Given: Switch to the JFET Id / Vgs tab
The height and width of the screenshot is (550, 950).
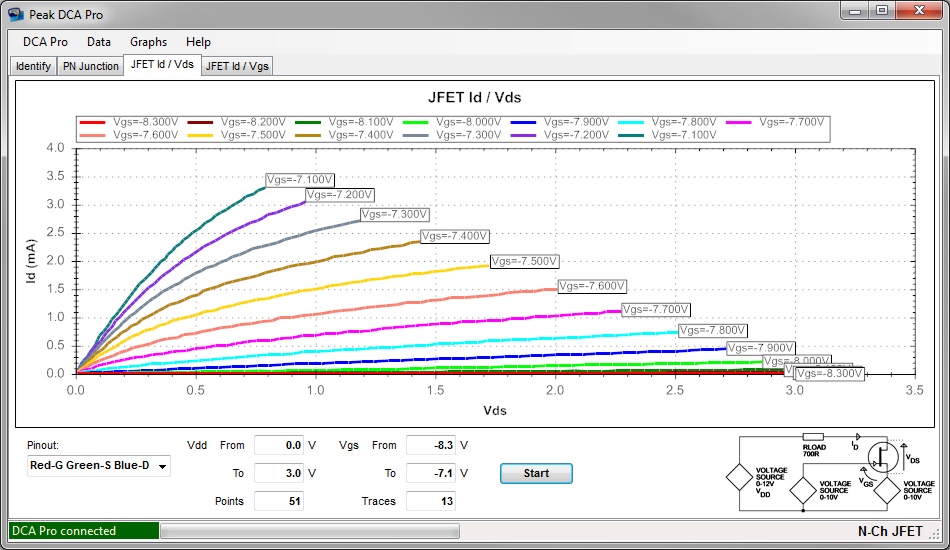Looking at the screenshot, I should pyautogui.click(x=237, y=66).
